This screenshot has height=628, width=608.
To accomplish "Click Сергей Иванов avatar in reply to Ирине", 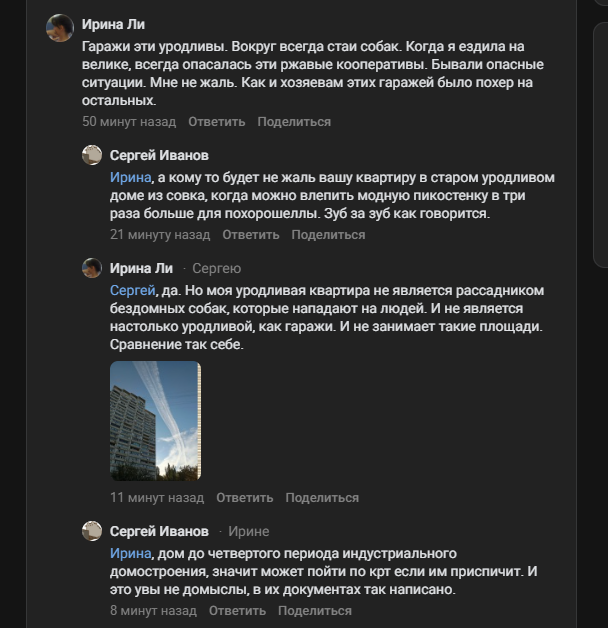I will click(x=92, y=531).
